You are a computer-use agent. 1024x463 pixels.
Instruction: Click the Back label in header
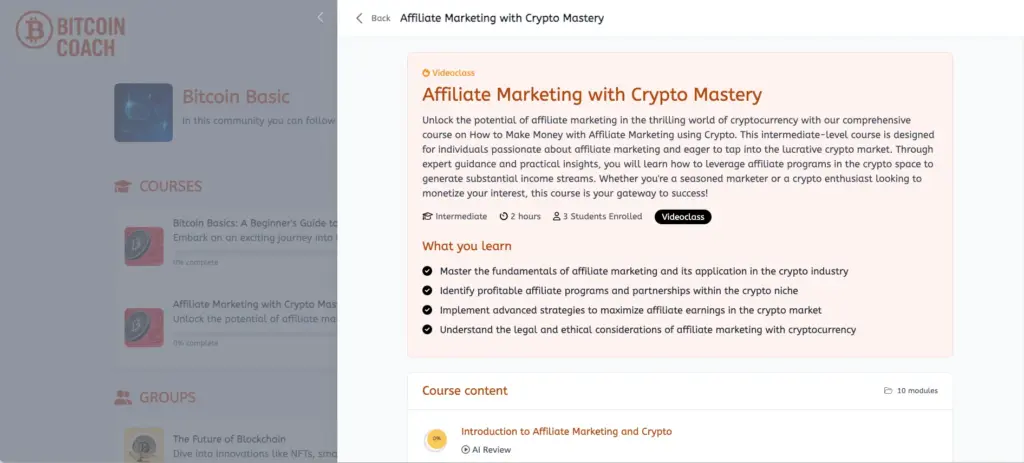click(381, 18)
